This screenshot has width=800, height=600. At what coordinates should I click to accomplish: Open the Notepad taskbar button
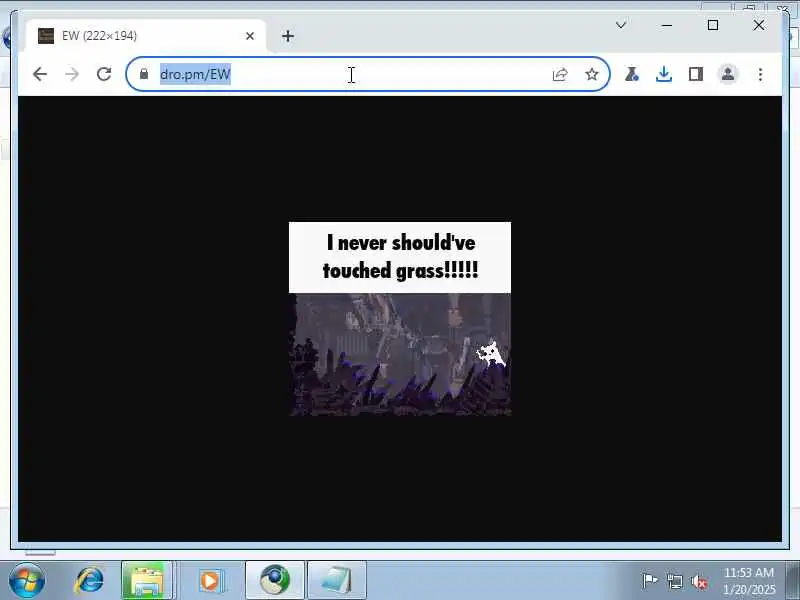point(337,580)
